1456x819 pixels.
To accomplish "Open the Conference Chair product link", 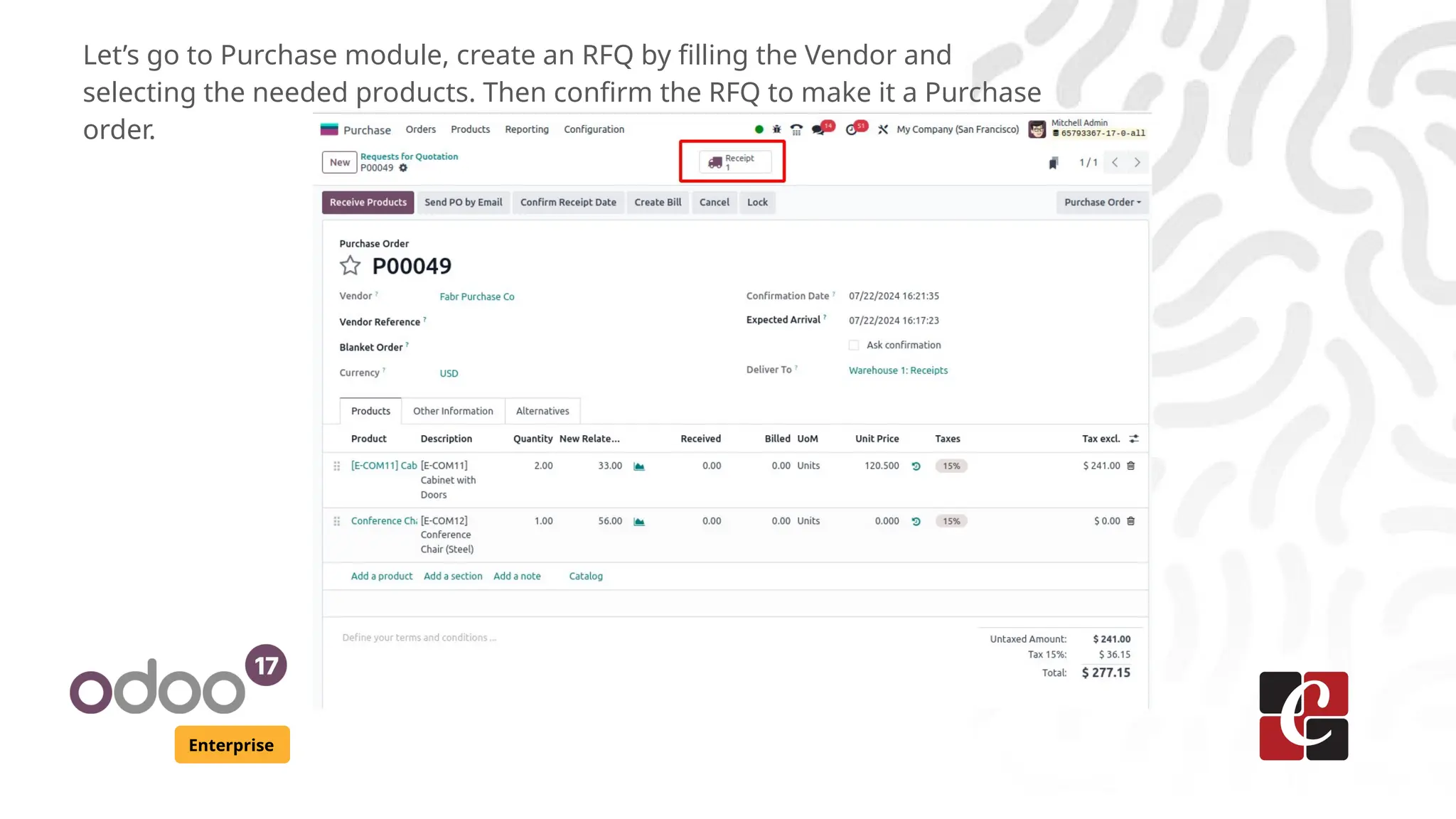I will (384, 521).
